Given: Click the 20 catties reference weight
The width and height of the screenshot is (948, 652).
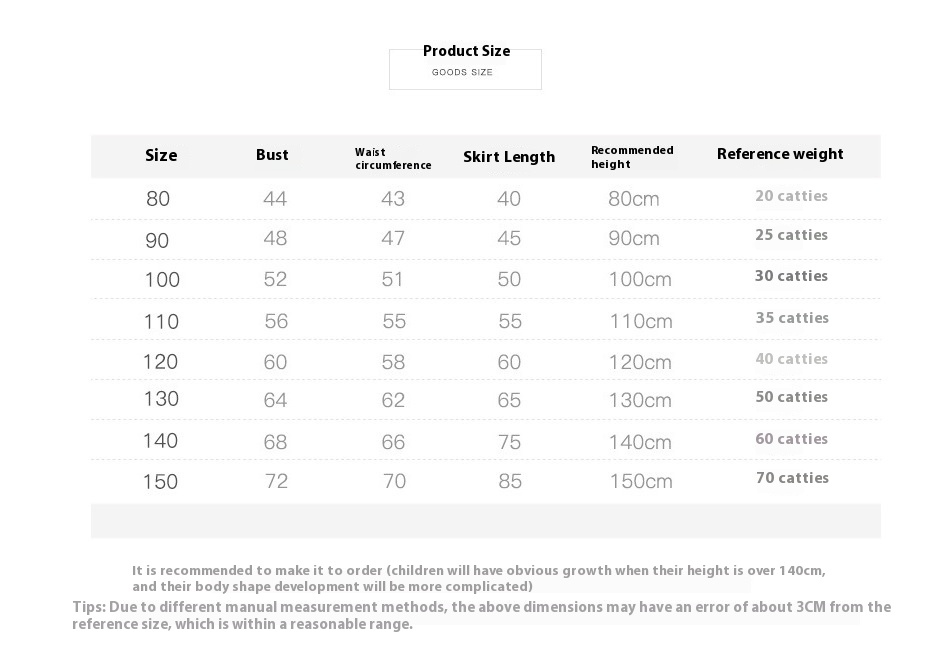Looking at the screenshot, I should (791, 196).
